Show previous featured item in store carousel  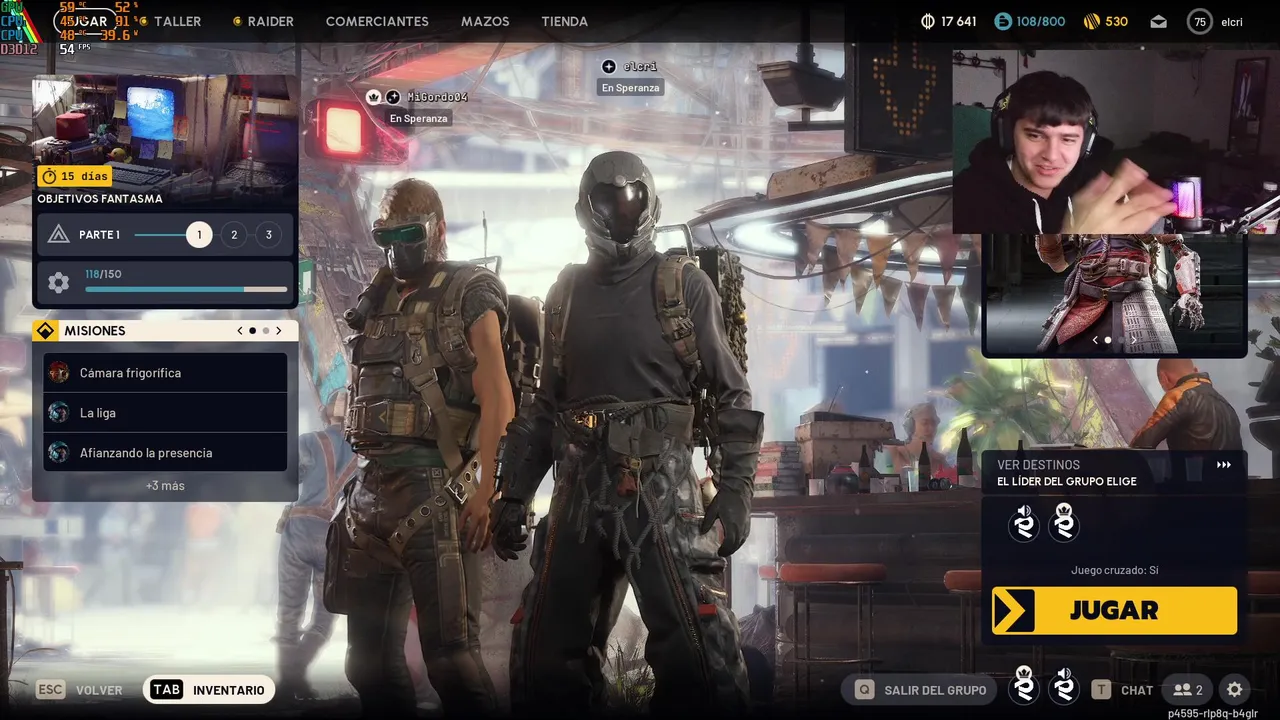(x=1095, y=340)
